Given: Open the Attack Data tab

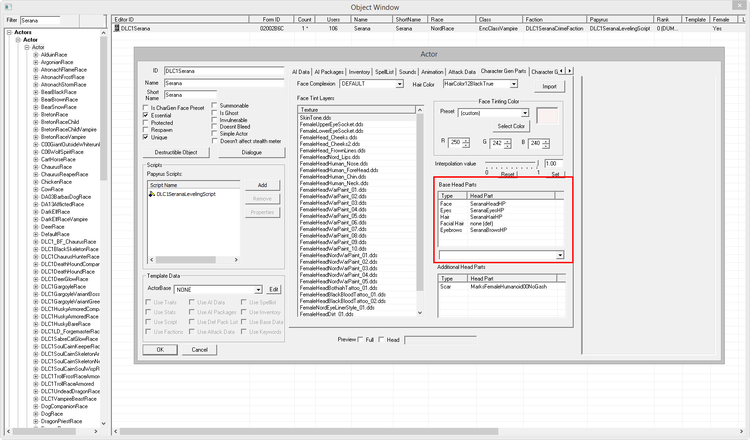Looking at the screenshot, I should (462, 72).
